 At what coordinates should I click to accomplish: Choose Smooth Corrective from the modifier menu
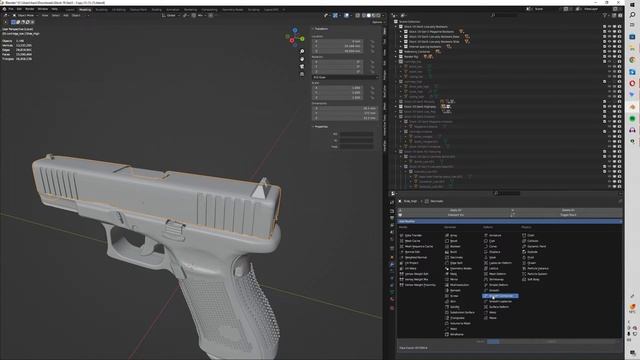pyautogui.click(x=500, y=296)
